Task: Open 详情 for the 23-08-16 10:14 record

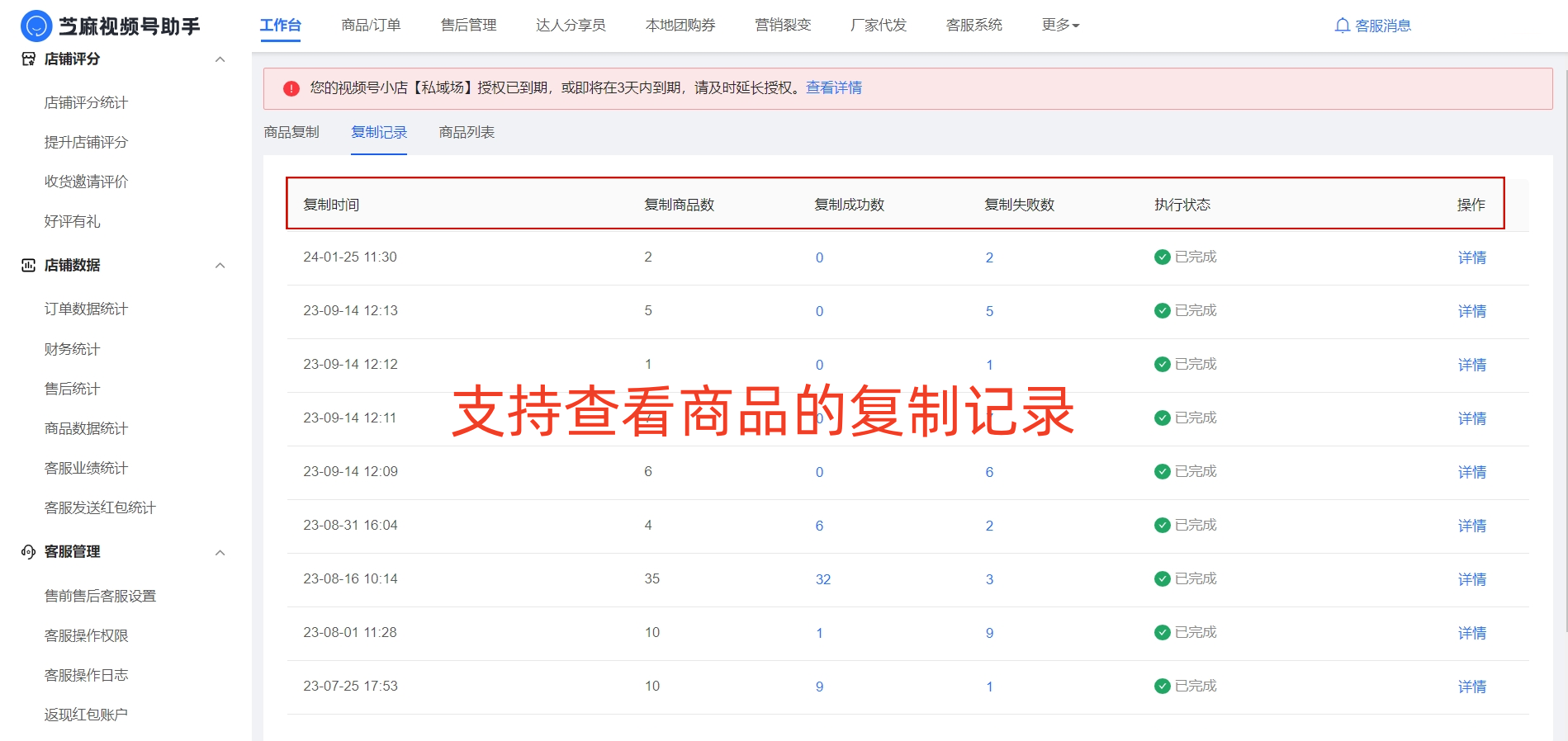Action: 1471,579
